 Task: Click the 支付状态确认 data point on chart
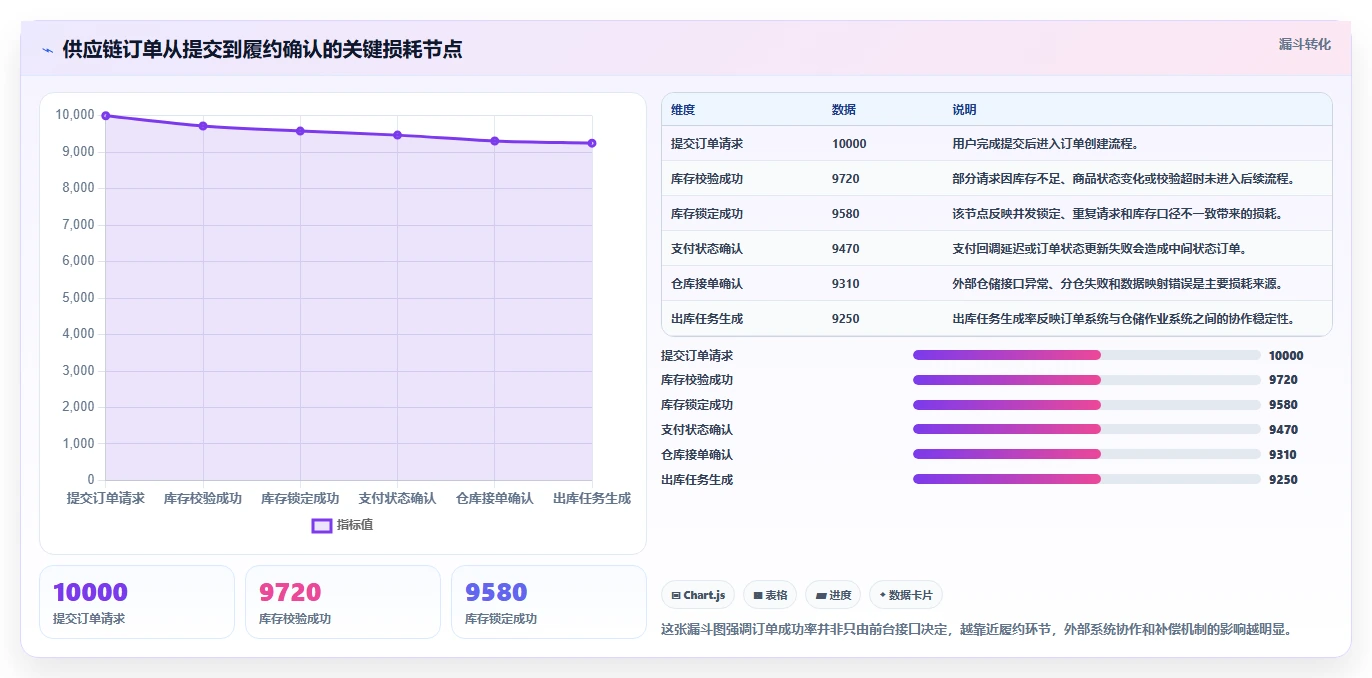pyautogui.click(x=397, y=135)
